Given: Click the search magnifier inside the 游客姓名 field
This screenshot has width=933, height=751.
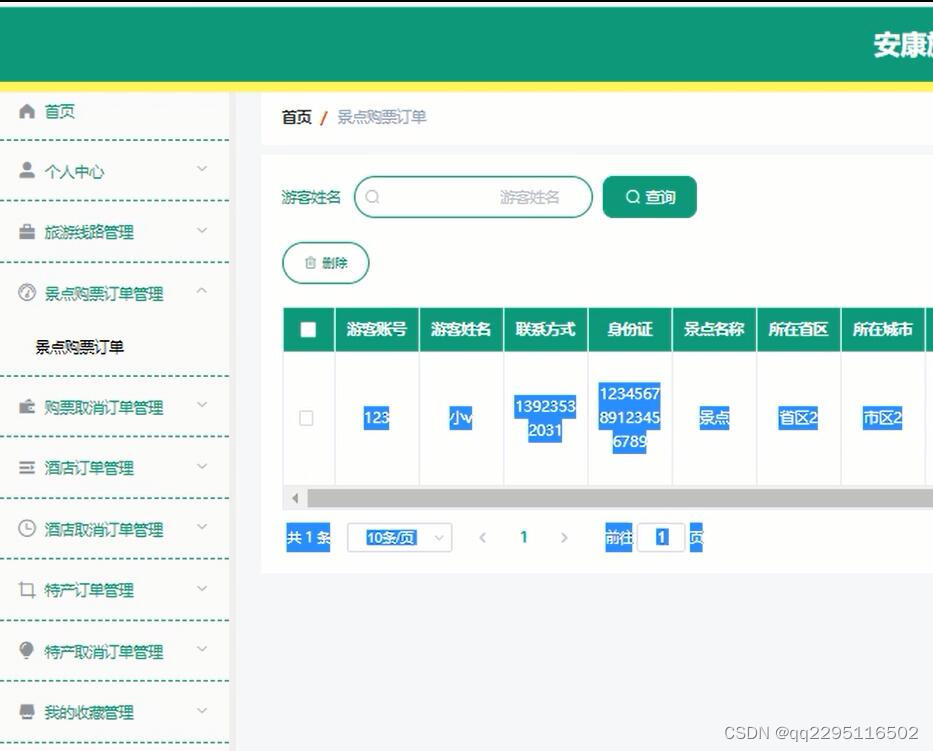Looking at the screenshot, I should (372, 196).
